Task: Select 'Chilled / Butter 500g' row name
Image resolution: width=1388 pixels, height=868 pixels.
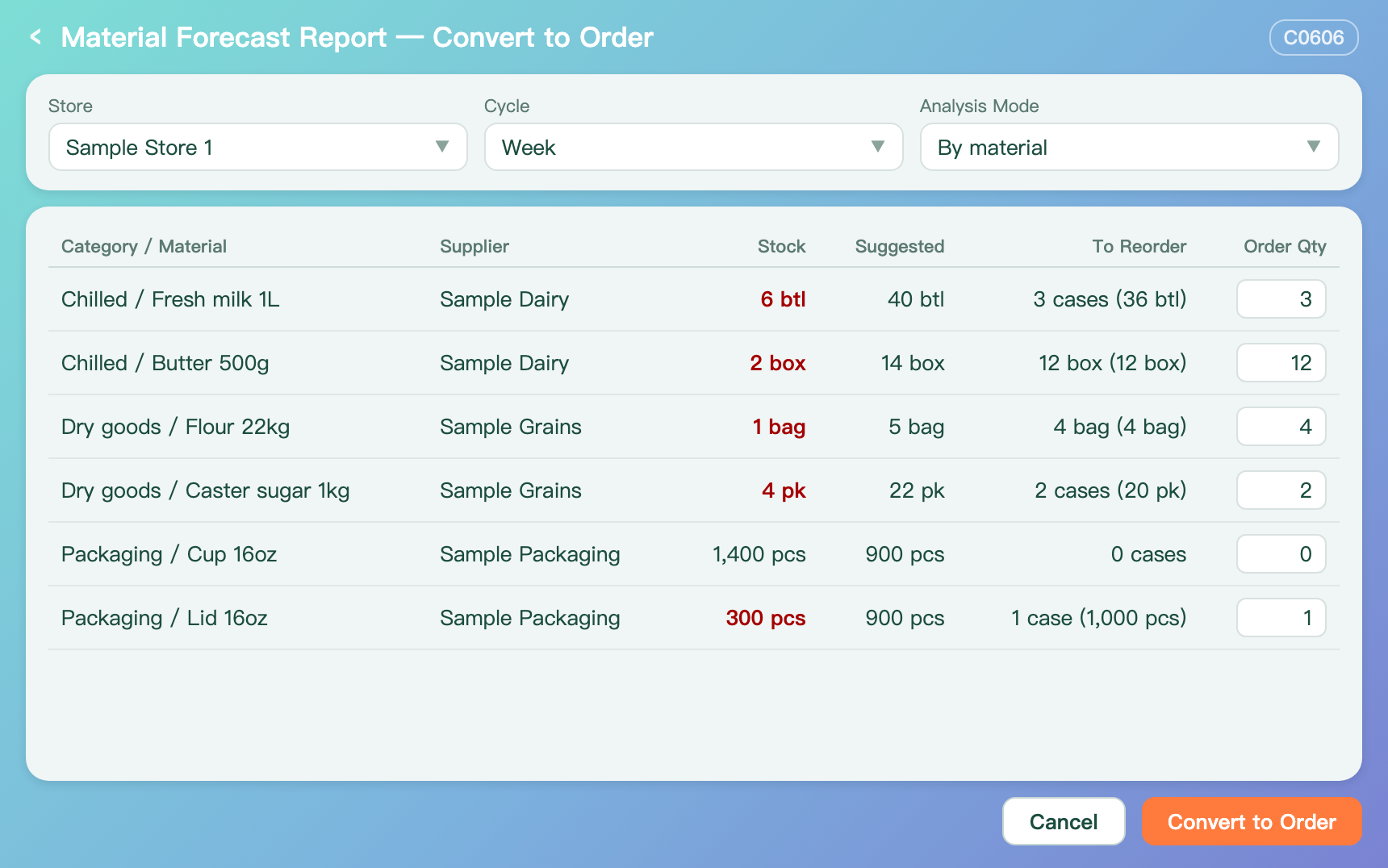Action: 165,363
